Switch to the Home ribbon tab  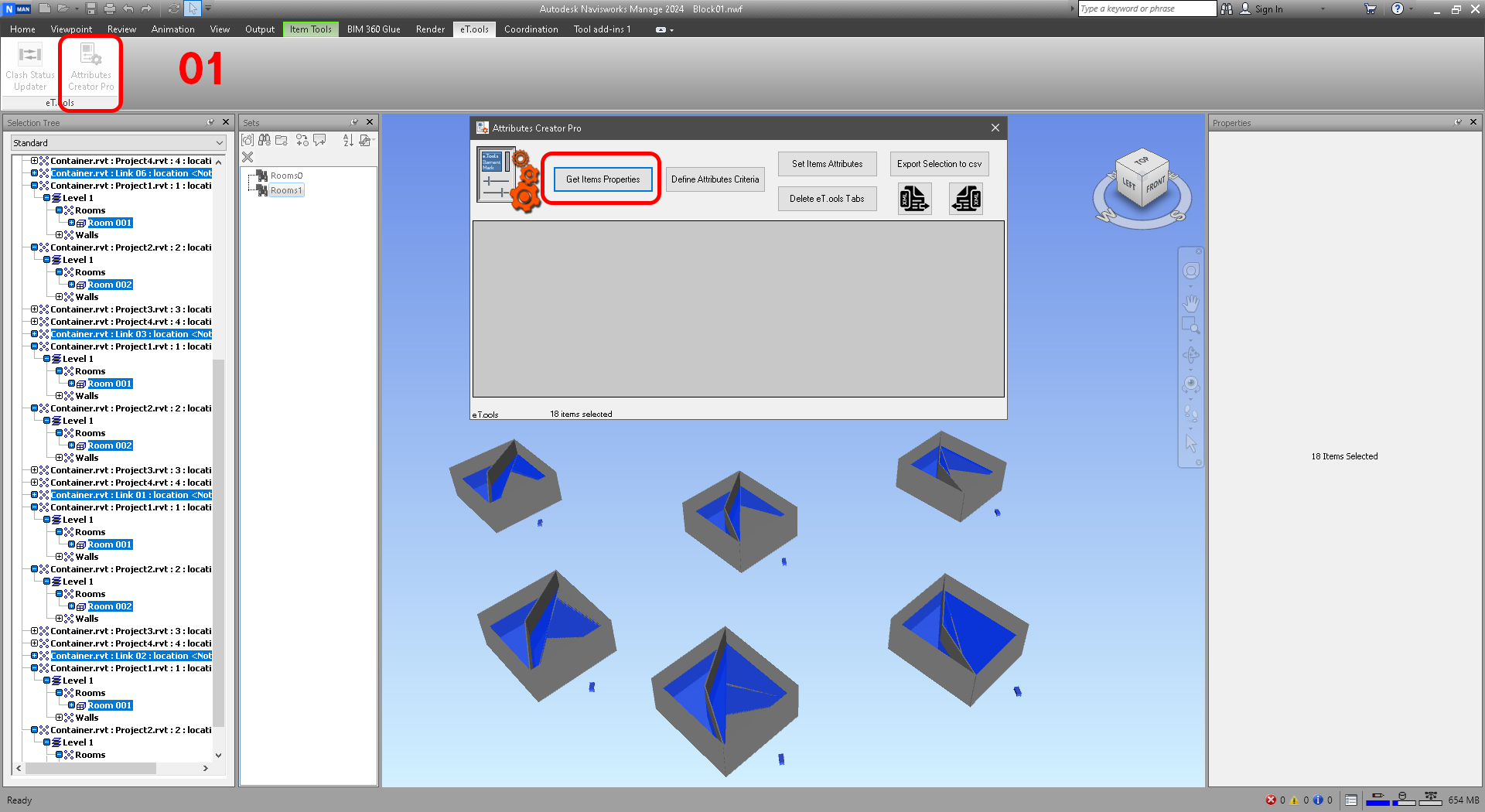[22, 29]
